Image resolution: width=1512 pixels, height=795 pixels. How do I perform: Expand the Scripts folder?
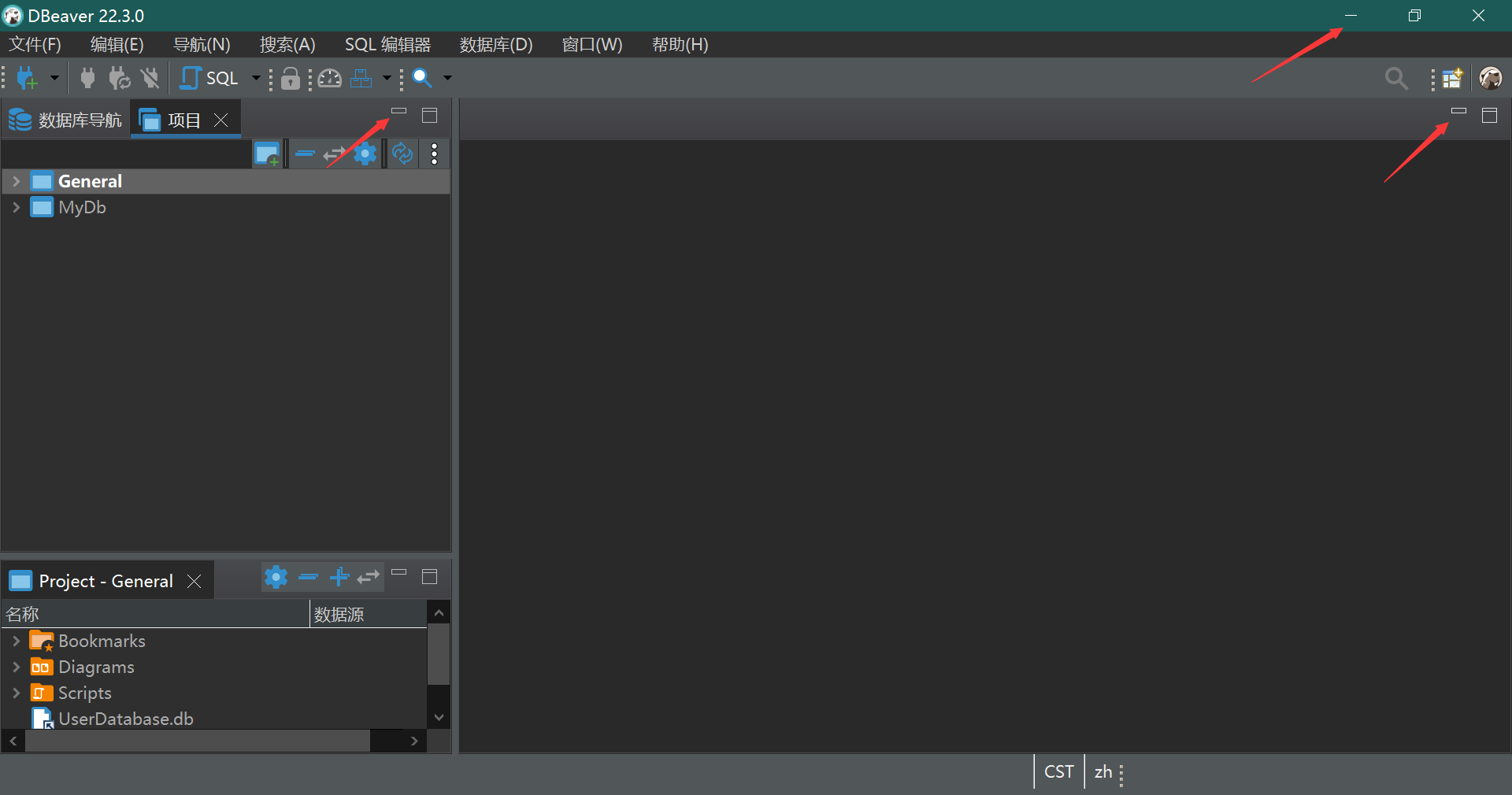pos(16,693)
